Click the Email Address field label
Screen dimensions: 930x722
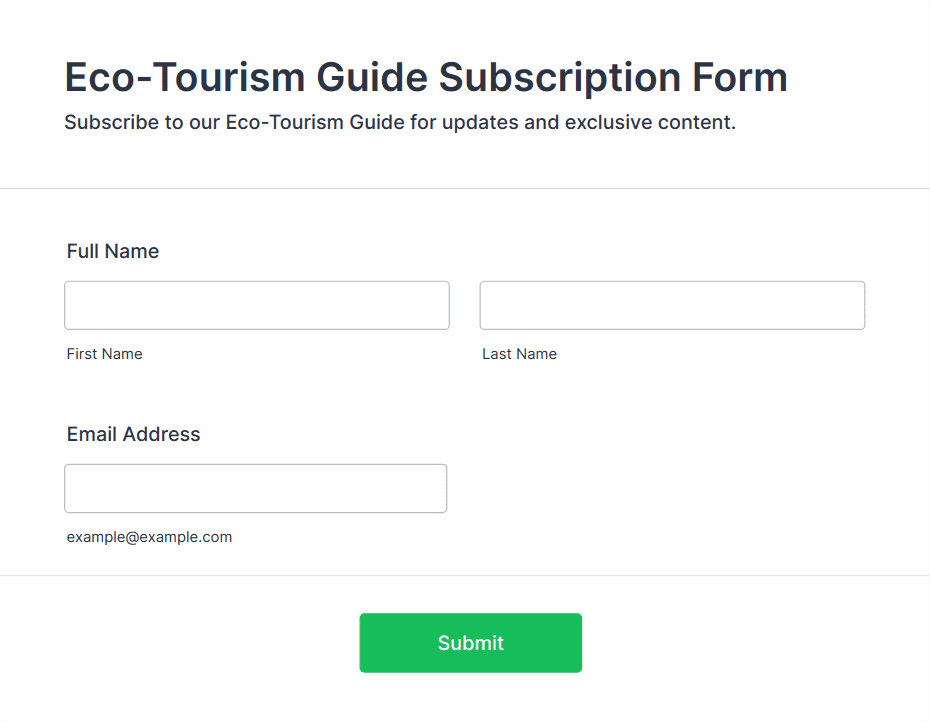click(x=133, y=434)
